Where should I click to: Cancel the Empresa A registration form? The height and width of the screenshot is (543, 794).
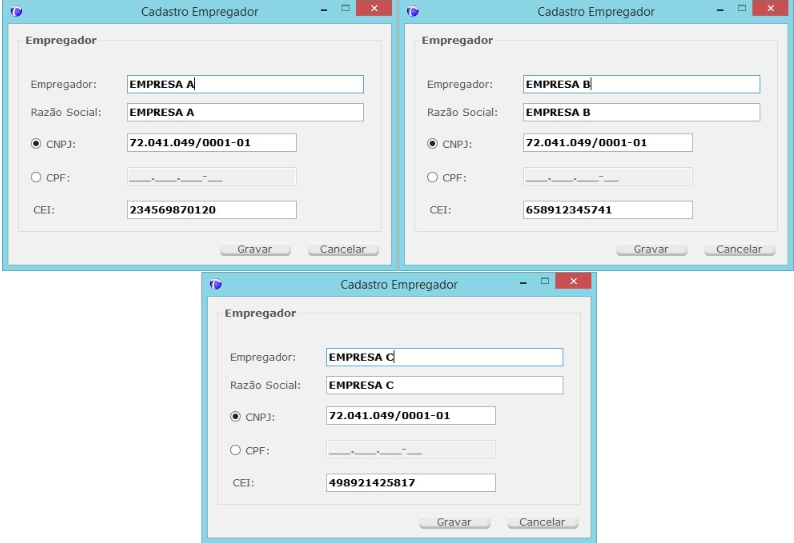pyautogui.click(x=343, y=249)
